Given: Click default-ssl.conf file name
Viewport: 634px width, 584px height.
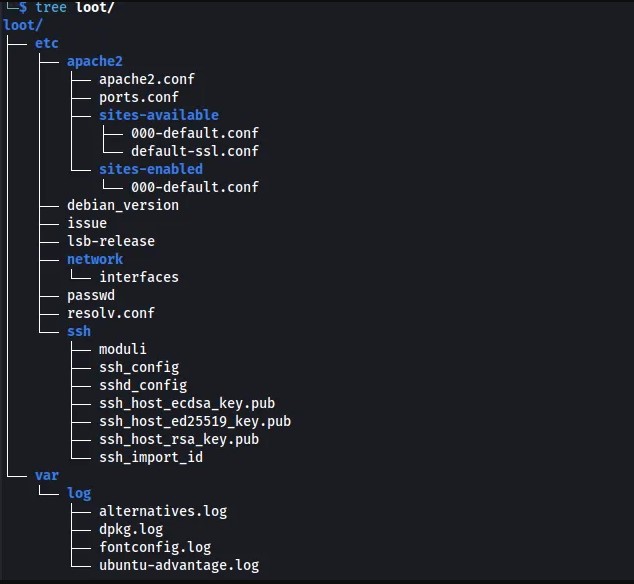Looking at the screenshot, I should 195,151.
